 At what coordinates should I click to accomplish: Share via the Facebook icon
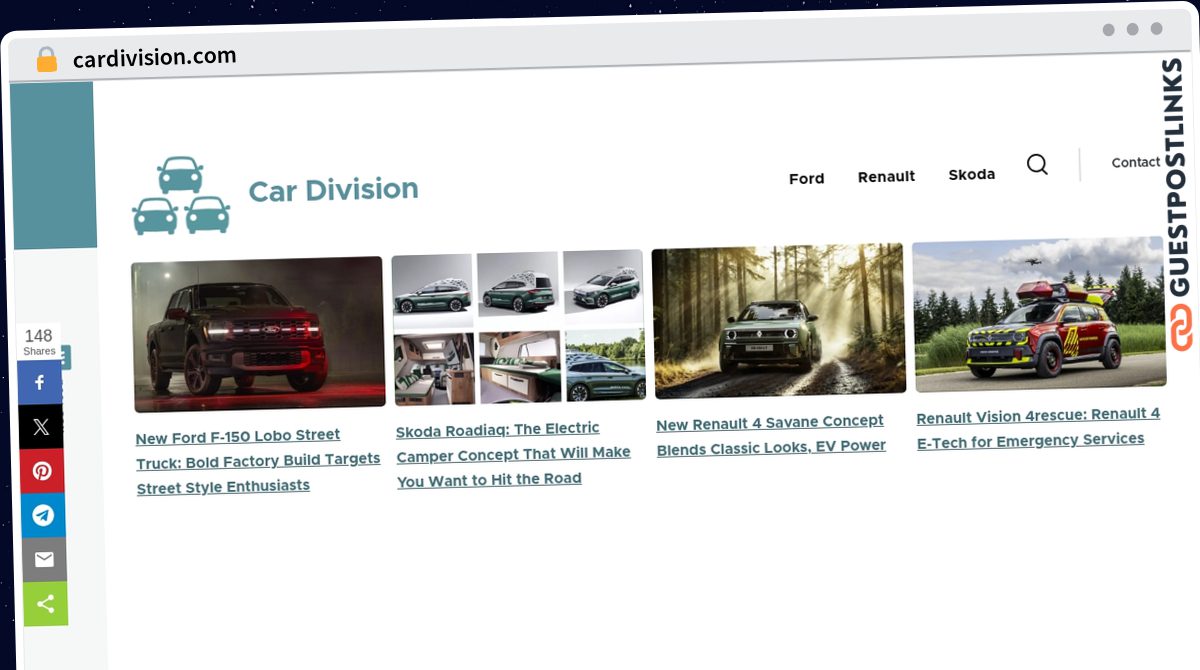(x=41, y=382)
